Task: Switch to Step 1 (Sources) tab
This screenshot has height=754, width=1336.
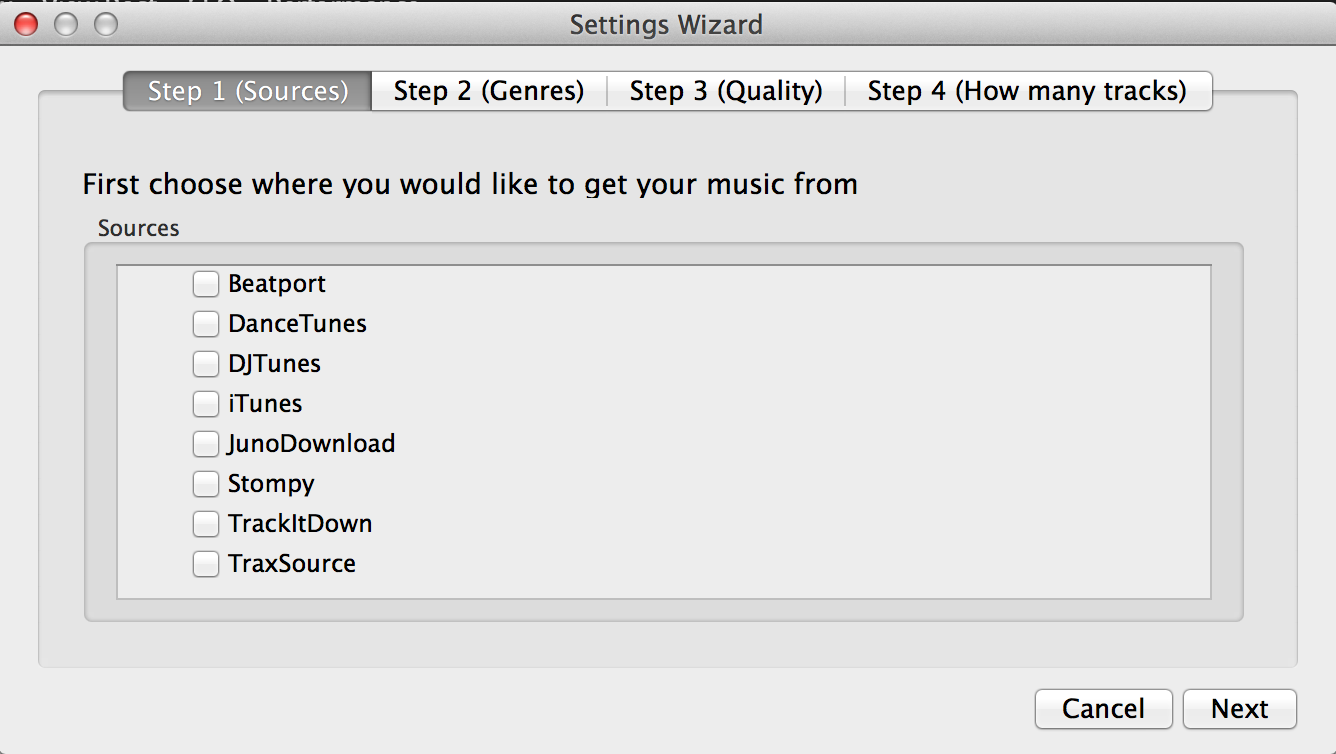Action: pyautogui.click(x=248, y=91)
